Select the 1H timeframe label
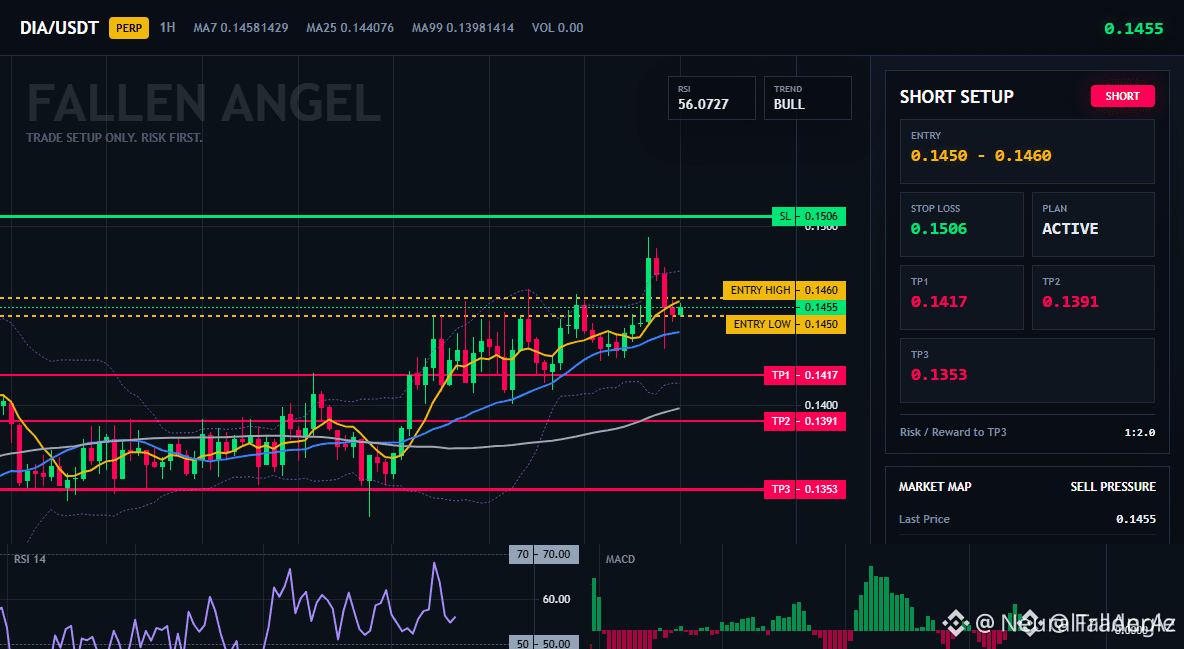Image resolution: width=1184 pixels, height=649 pixels. (x=168, y=27)
